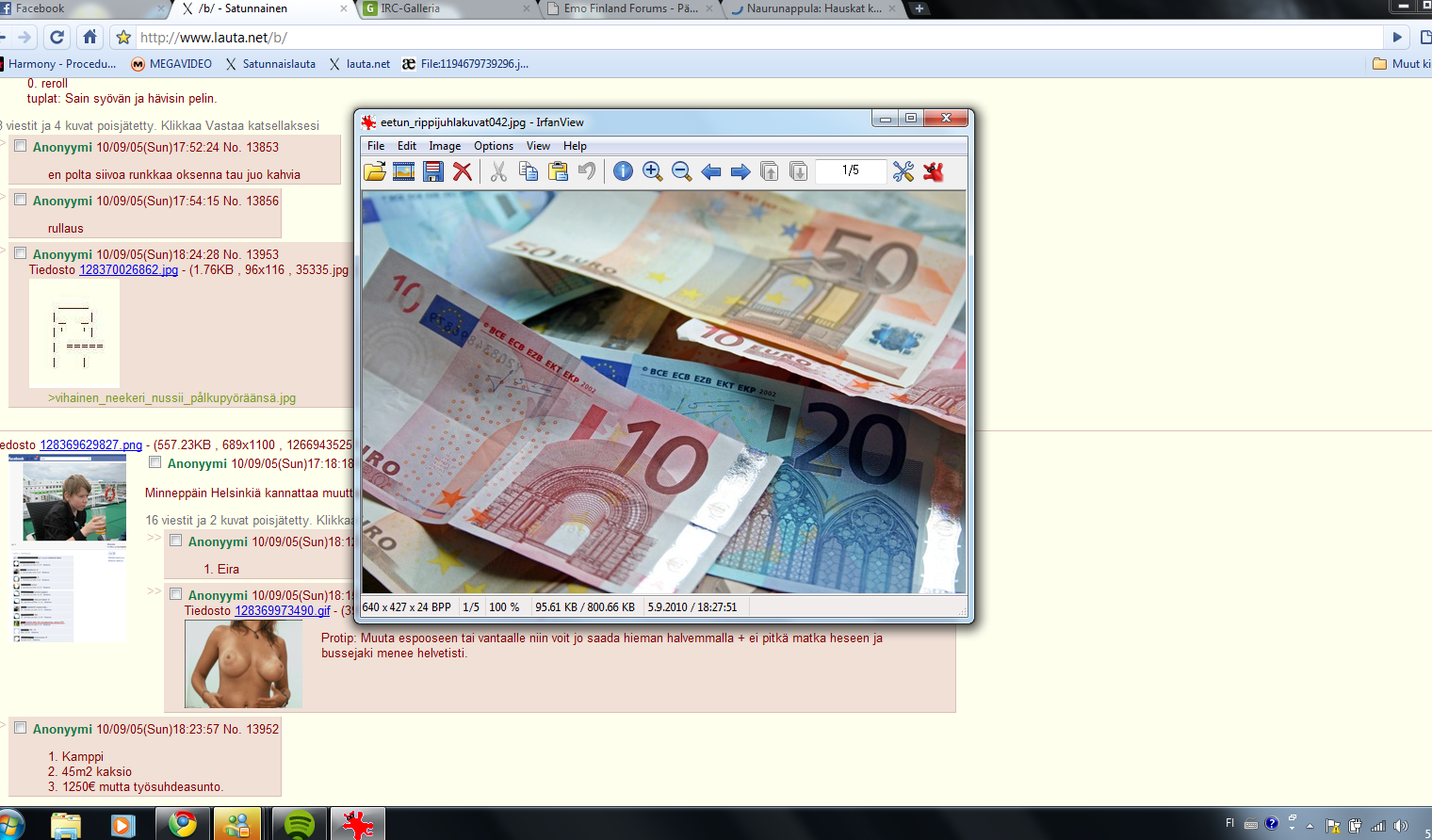The width and height of the screenshot is (1432, 840).
Task: Tick the checkbox beside the Minneppäin Helsinkiä post
Action: [x=155, y=462]
